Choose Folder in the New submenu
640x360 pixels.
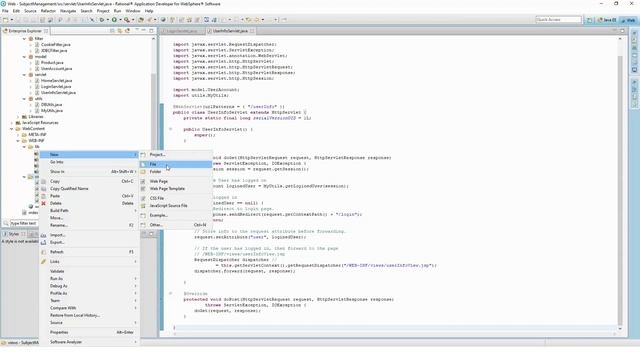pyautogui.click(x=176, y=172)
